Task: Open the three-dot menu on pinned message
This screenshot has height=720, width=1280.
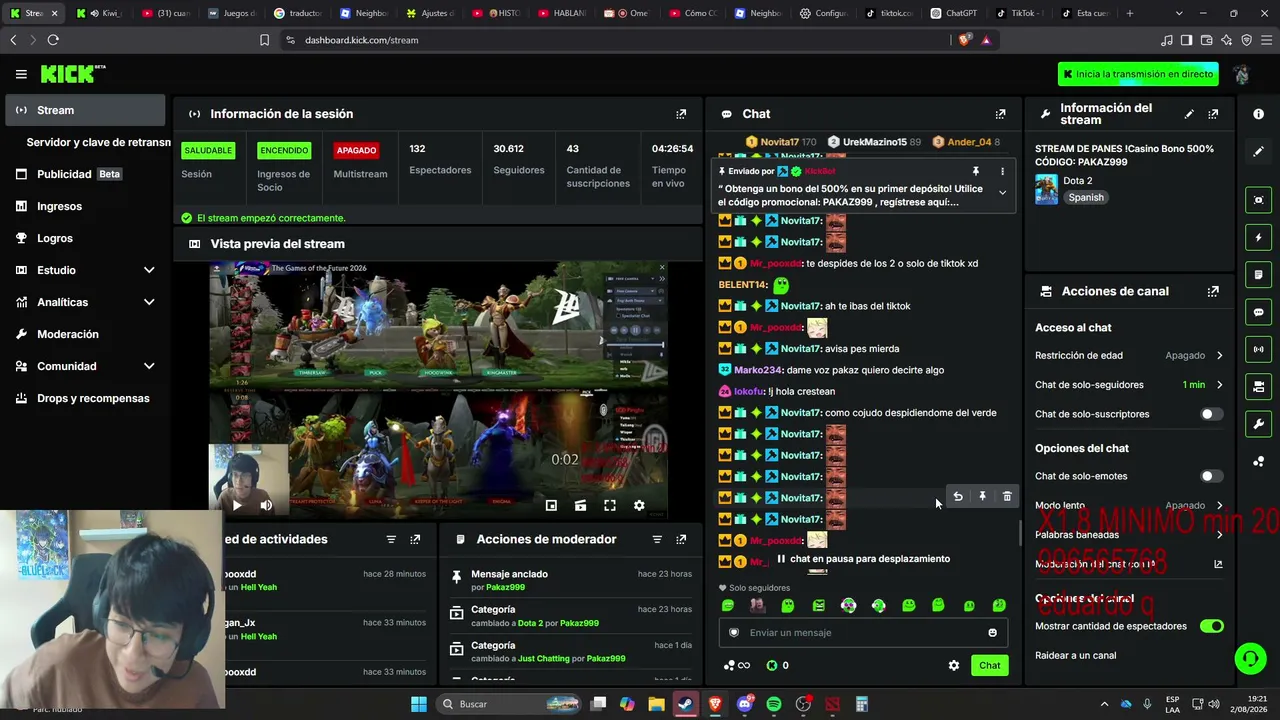Action: click(1002, 172)
